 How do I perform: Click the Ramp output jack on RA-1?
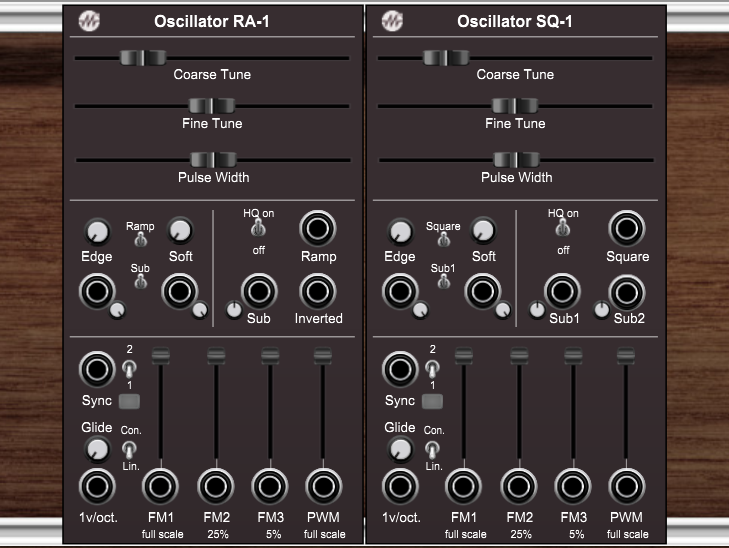coord(318,229)
